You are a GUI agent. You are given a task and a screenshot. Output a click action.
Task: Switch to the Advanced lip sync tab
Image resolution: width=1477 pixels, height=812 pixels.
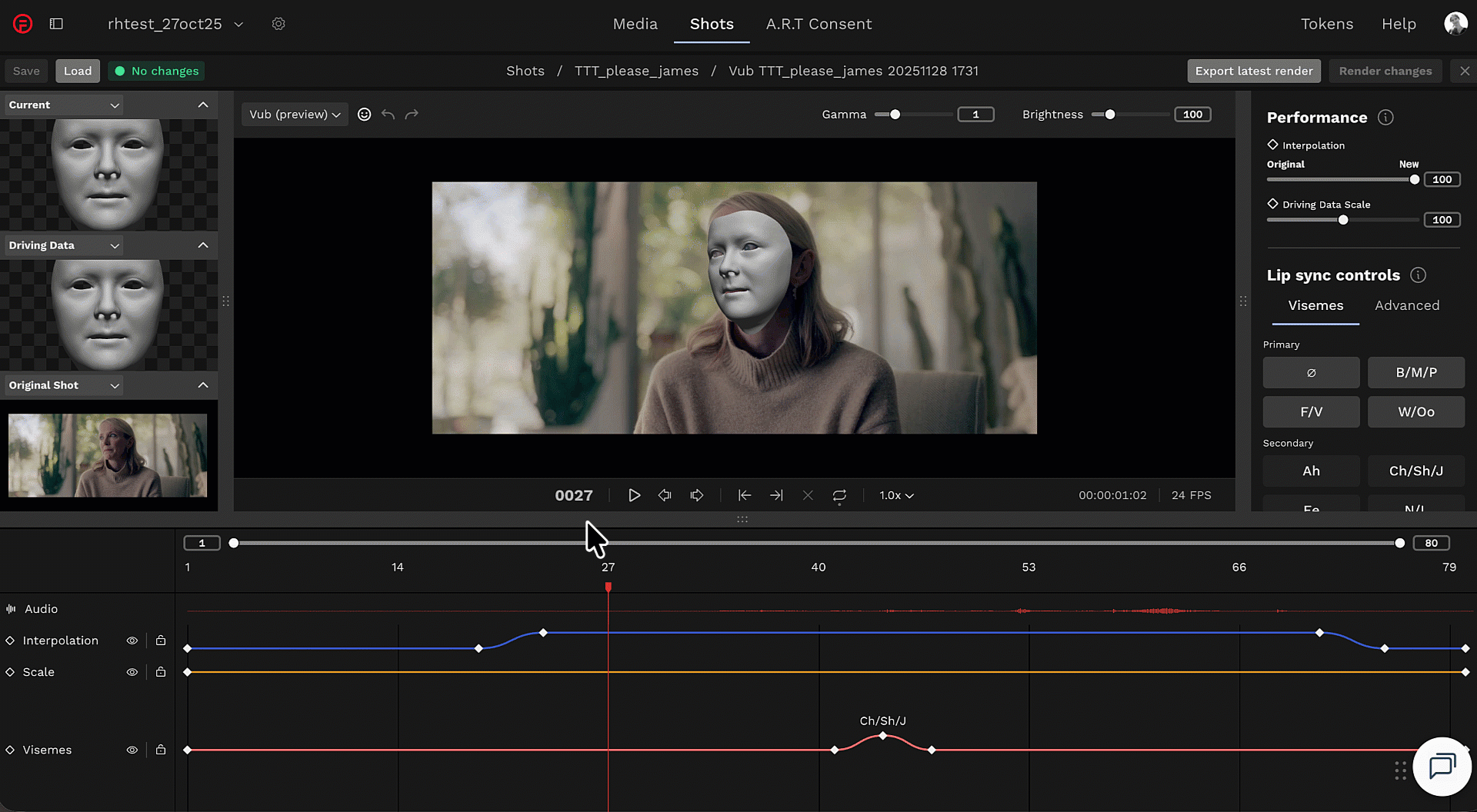click(x=1407, y=305)
